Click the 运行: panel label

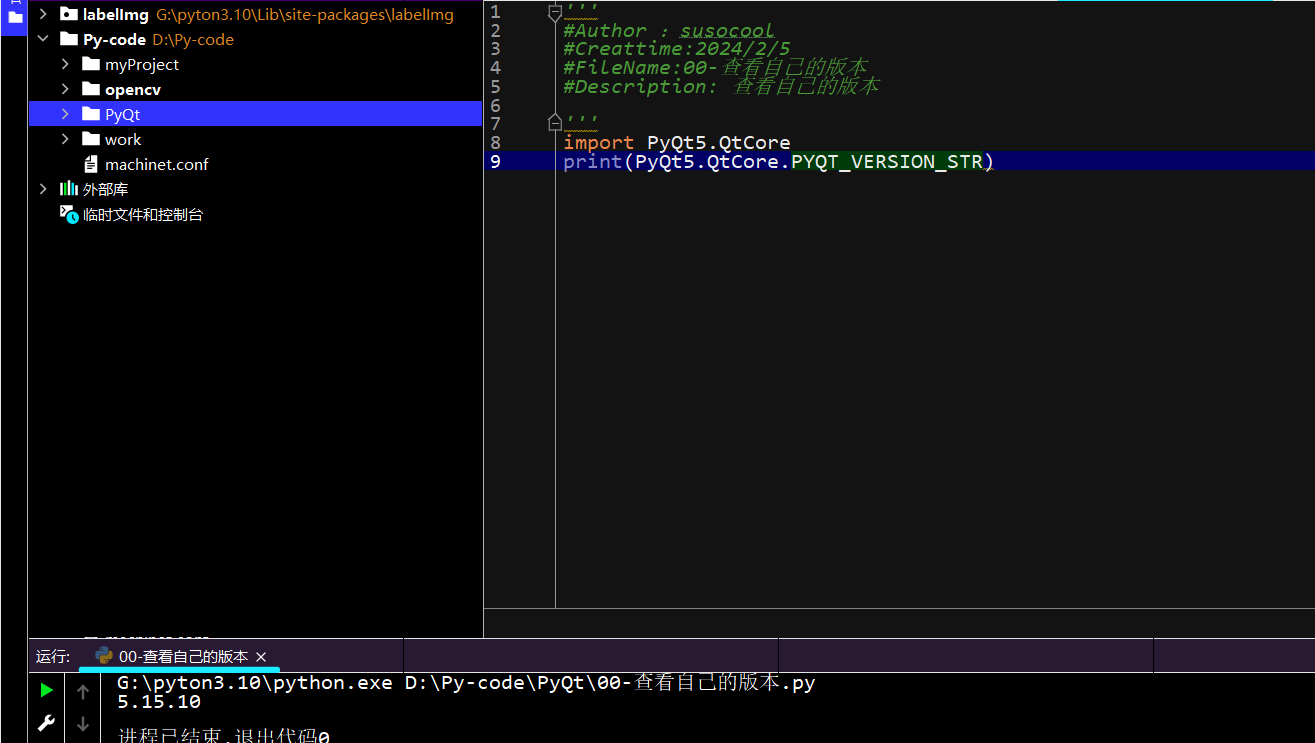pos(53,656)
